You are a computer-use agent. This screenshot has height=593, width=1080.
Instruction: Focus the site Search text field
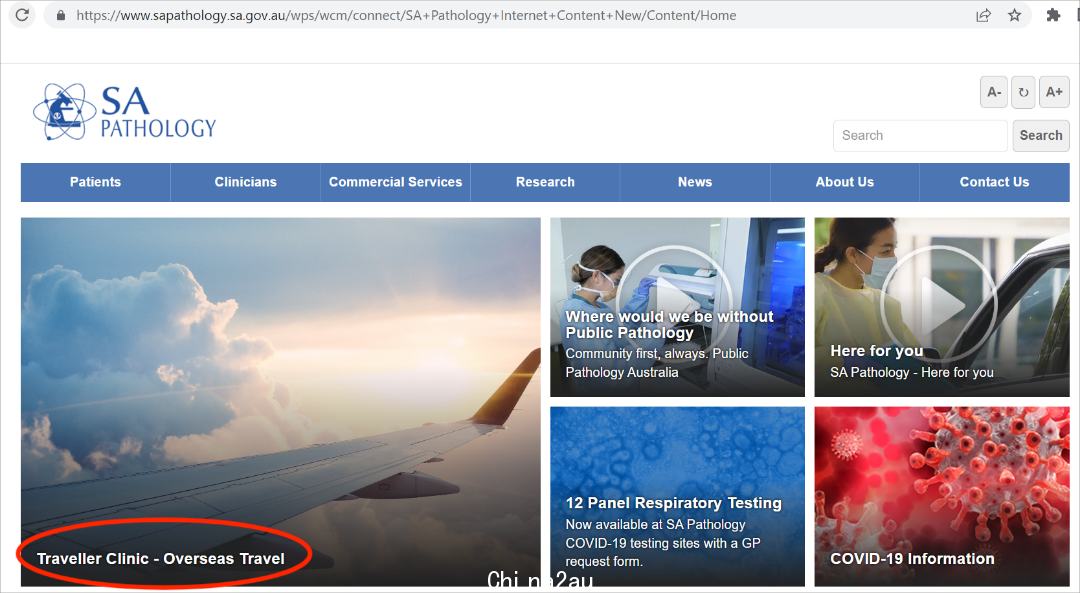[x=920, y=136]
